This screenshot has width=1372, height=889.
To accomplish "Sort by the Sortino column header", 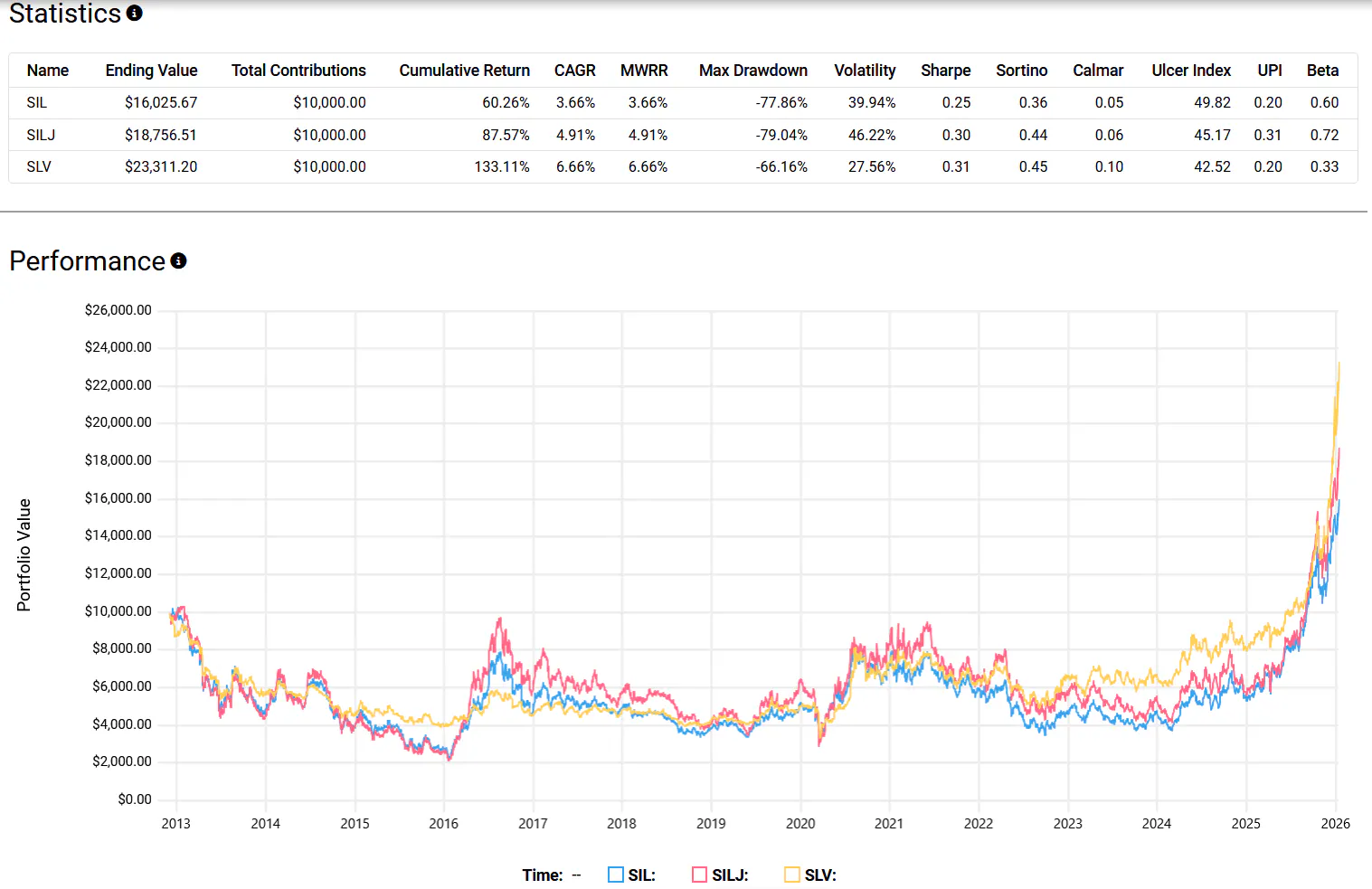I will click(x=1022, y=71).
